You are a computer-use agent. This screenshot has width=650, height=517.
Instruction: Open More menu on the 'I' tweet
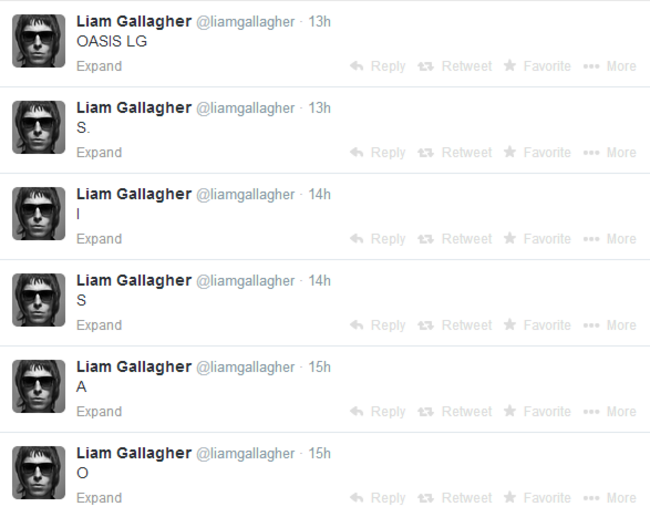click(609, 239)
